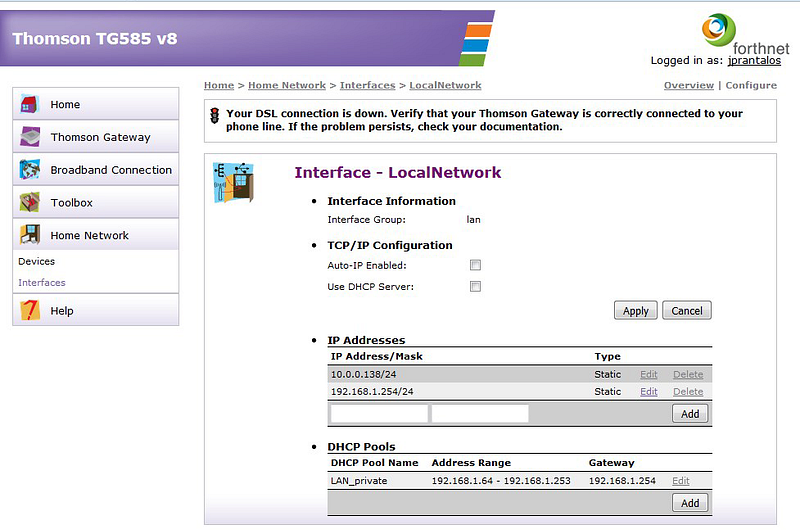
Task: Open the Home Network menu item
Action: click(95, 235)
